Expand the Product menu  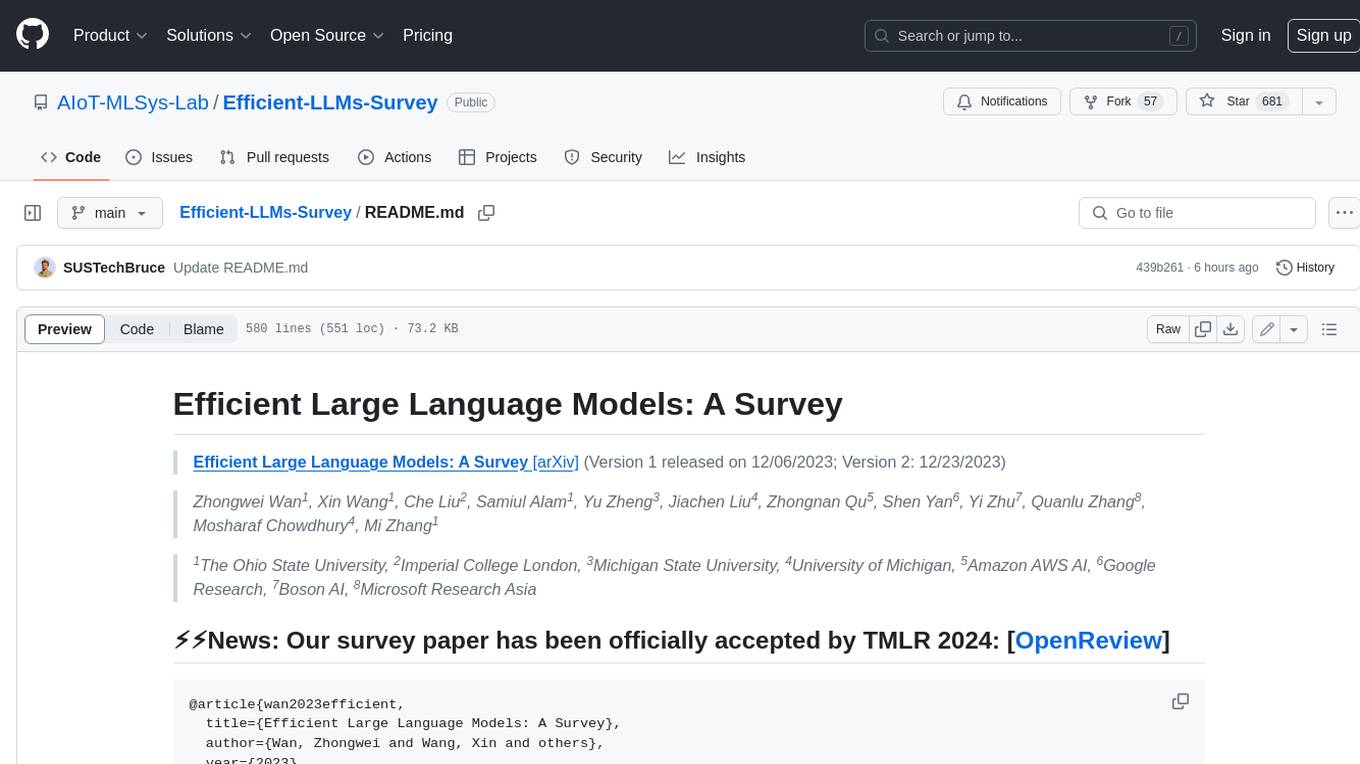click(110, 35)
